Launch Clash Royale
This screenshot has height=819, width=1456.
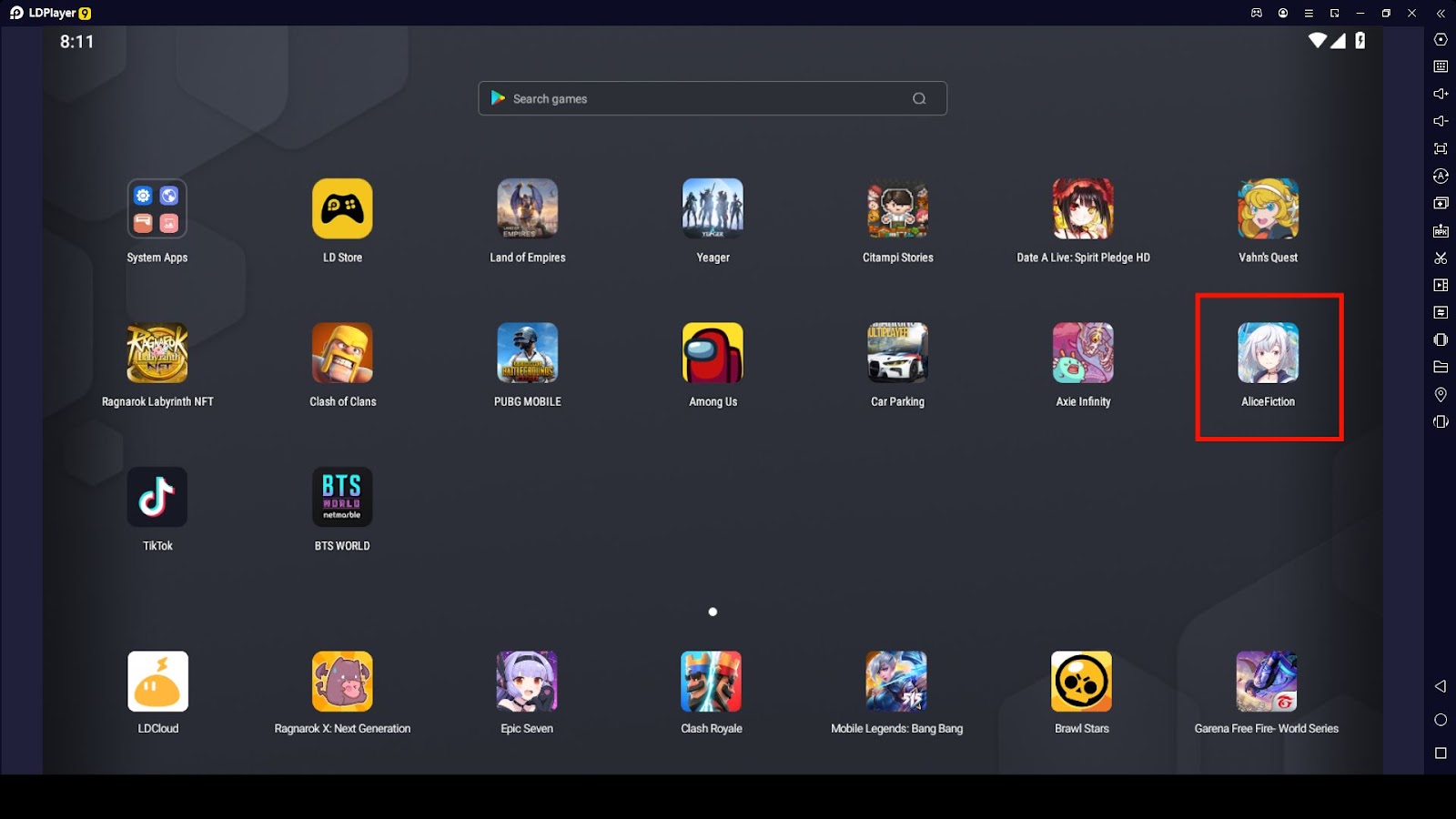click(712, 682)
